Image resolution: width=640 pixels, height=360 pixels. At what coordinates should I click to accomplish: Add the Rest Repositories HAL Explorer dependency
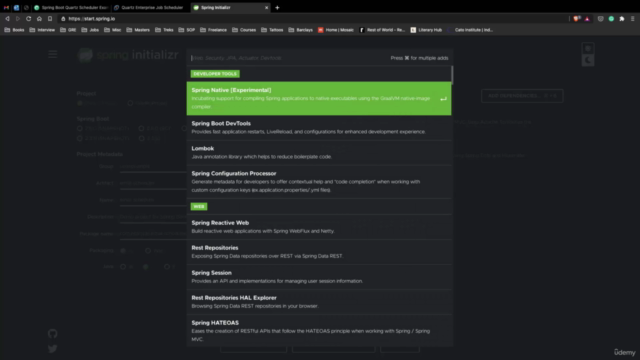[319, 302]
